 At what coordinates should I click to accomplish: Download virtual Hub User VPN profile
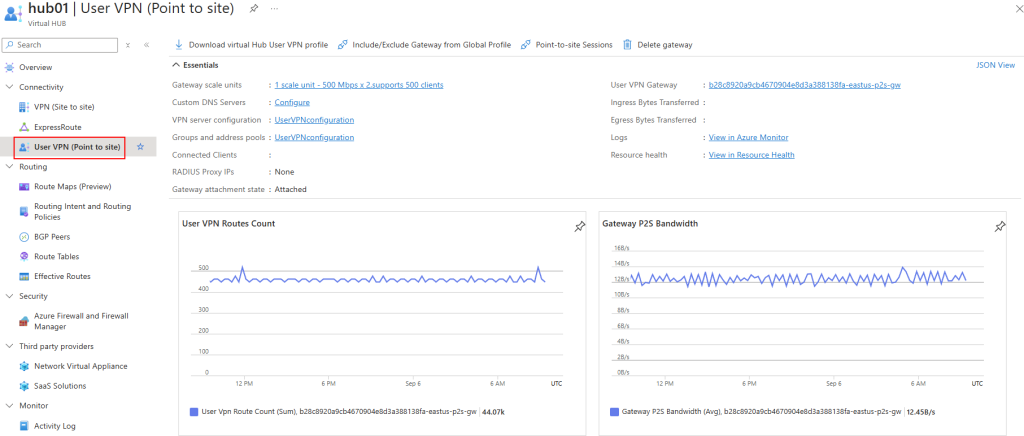[258, 45]
